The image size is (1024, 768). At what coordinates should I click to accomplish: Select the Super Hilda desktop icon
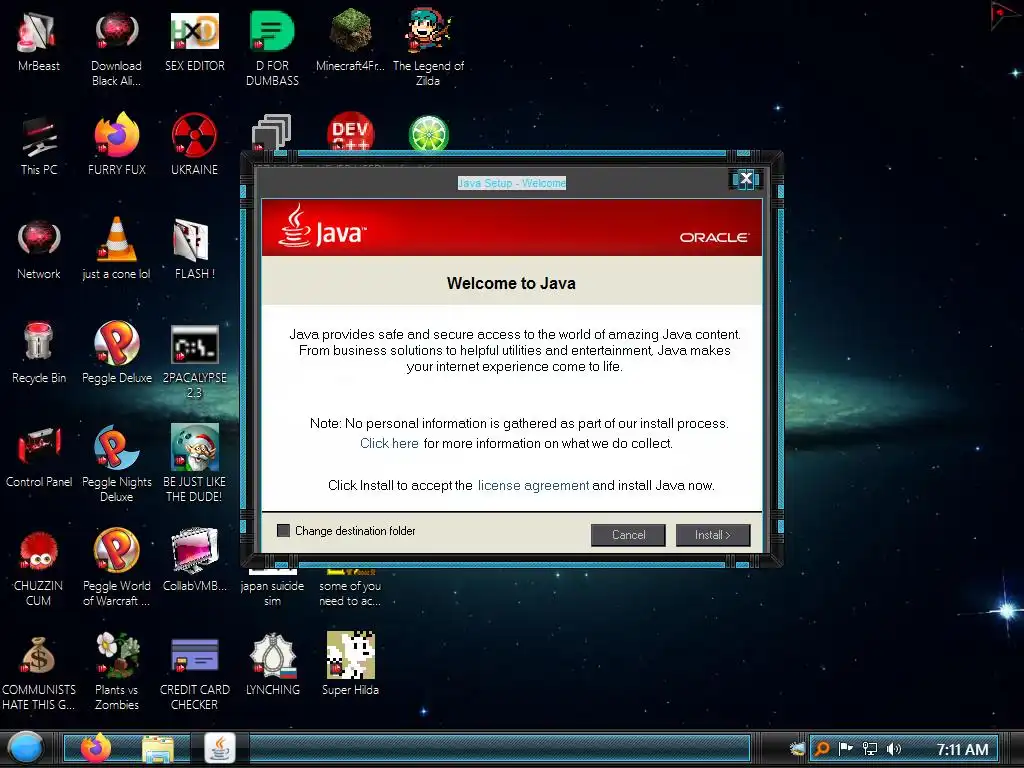[x=350, y=663]
